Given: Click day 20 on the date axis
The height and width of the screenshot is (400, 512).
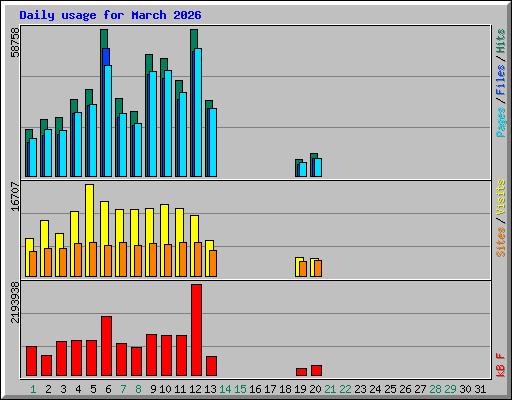Looking at the screenshot, I should click(x=315, y=389).
